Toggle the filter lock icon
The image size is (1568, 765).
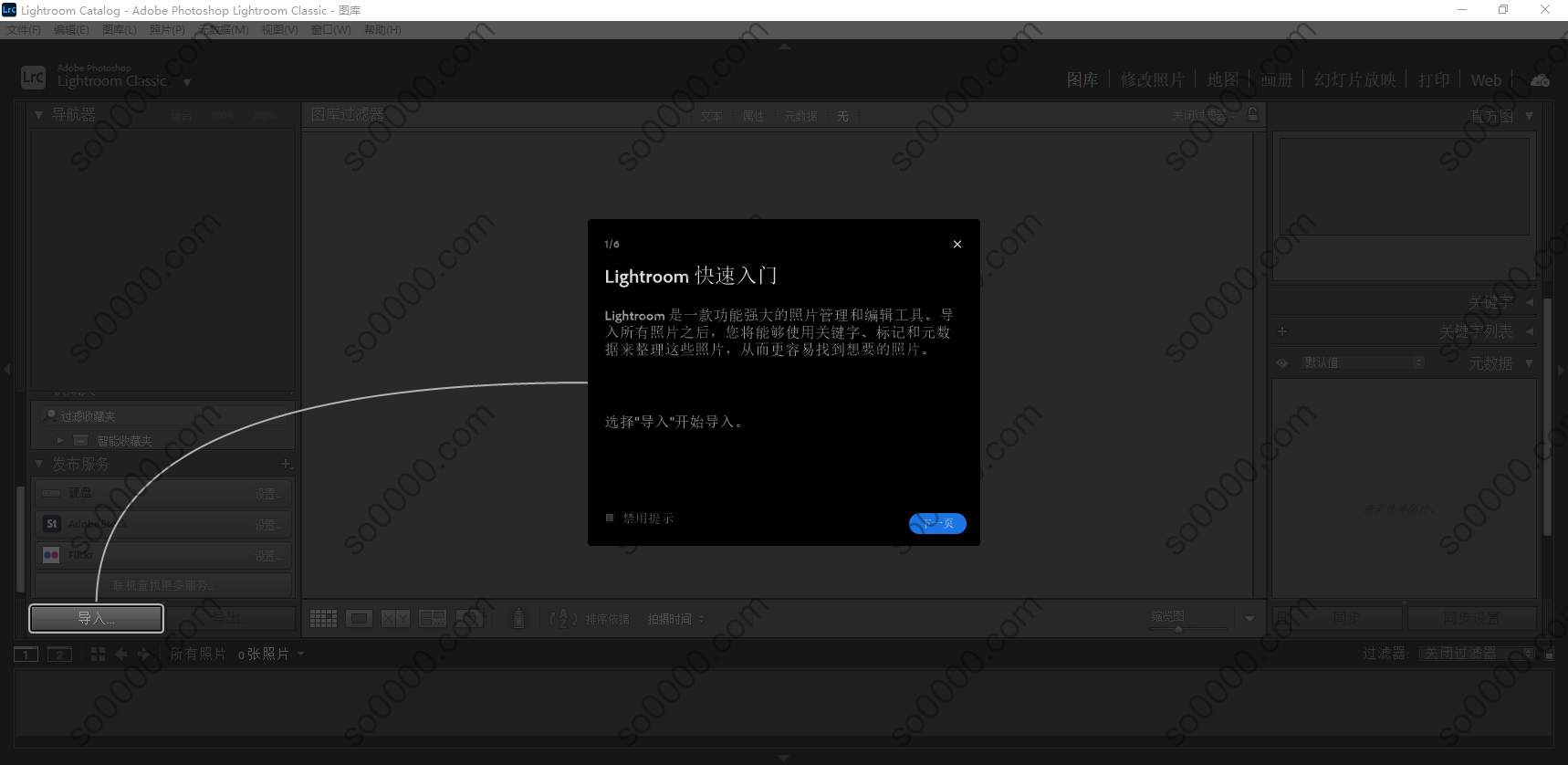1252,114
